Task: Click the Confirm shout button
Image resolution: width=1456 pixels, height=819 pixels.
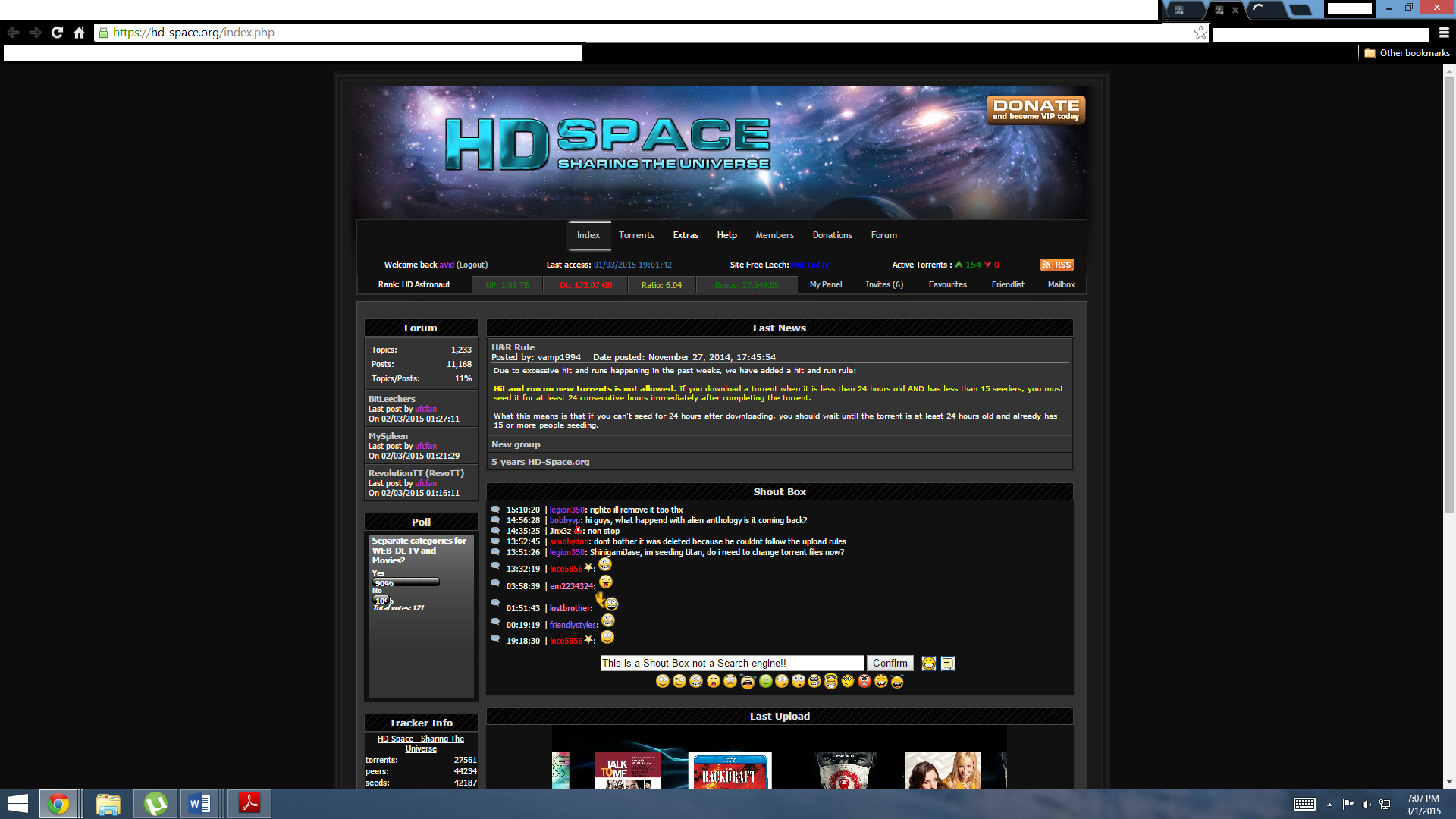Action: tap(890, 664)
